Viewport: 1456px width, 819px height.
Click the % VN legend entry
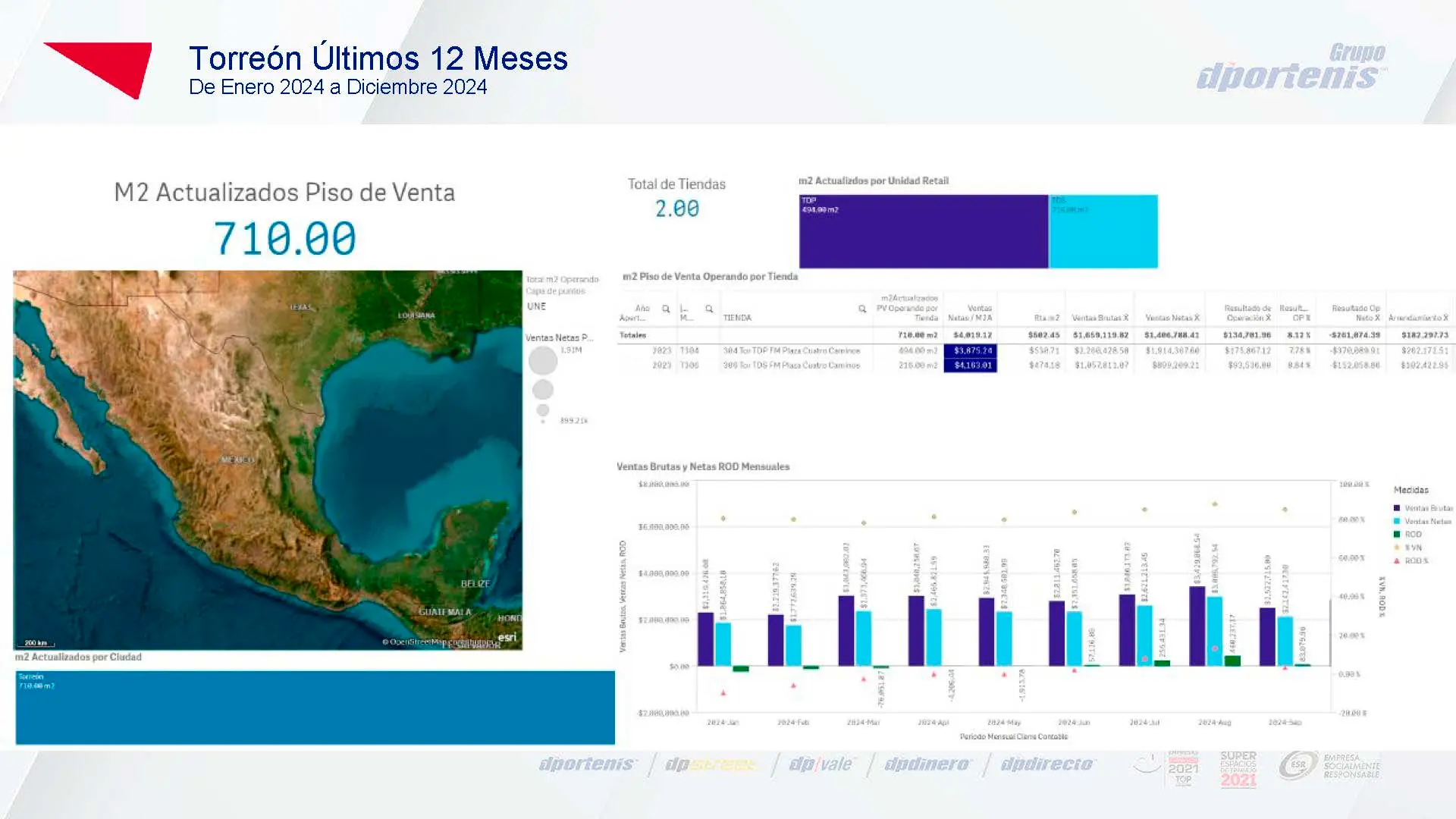point(1408,548)
